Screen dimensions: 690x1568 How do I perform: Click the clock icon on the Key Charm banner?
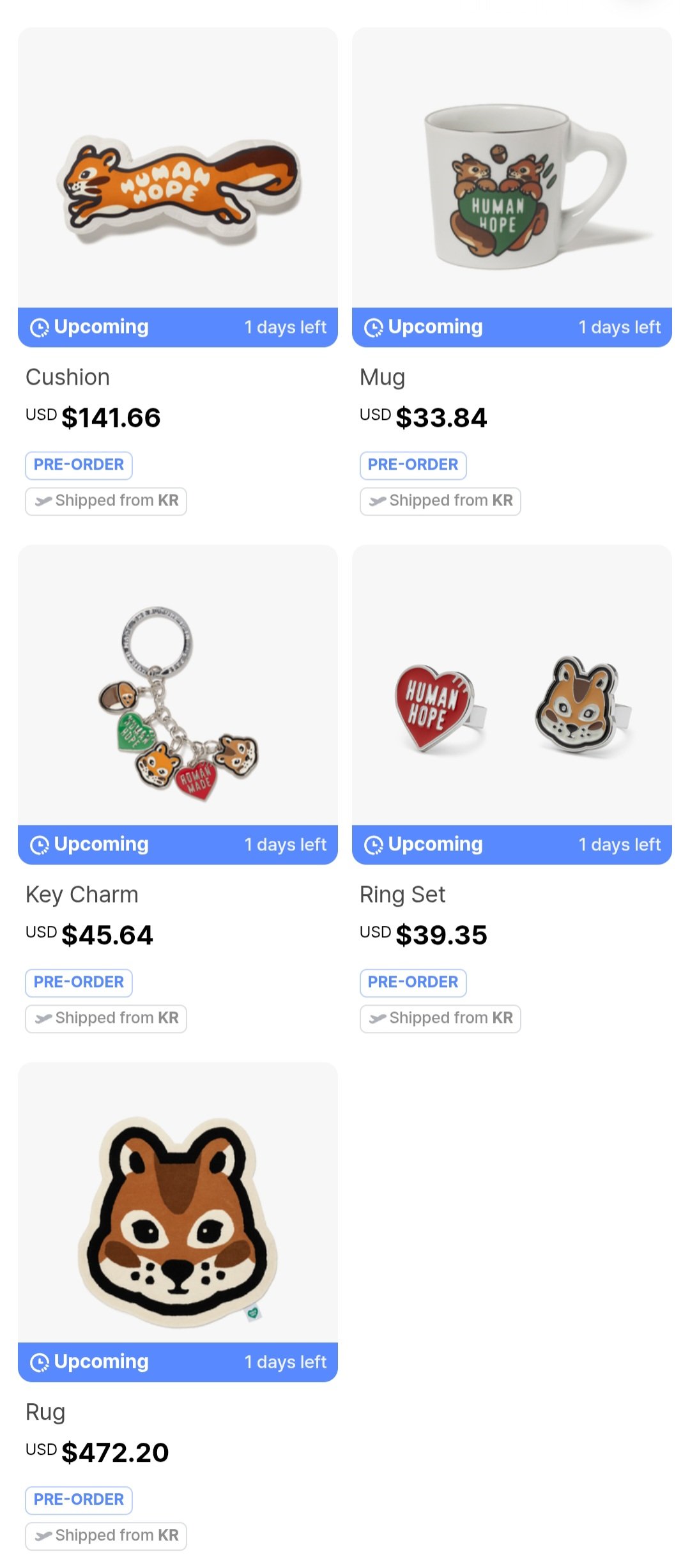tap(41, 844)
